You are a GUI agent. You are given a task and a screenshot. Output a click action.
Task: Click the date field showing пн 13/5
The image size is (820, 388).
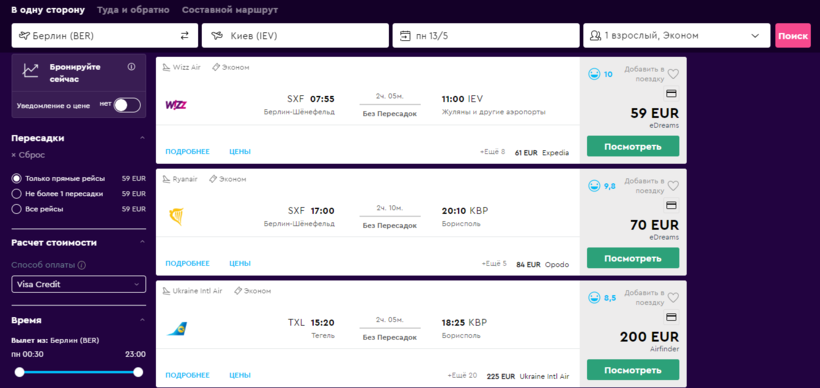tap(486, 36)
